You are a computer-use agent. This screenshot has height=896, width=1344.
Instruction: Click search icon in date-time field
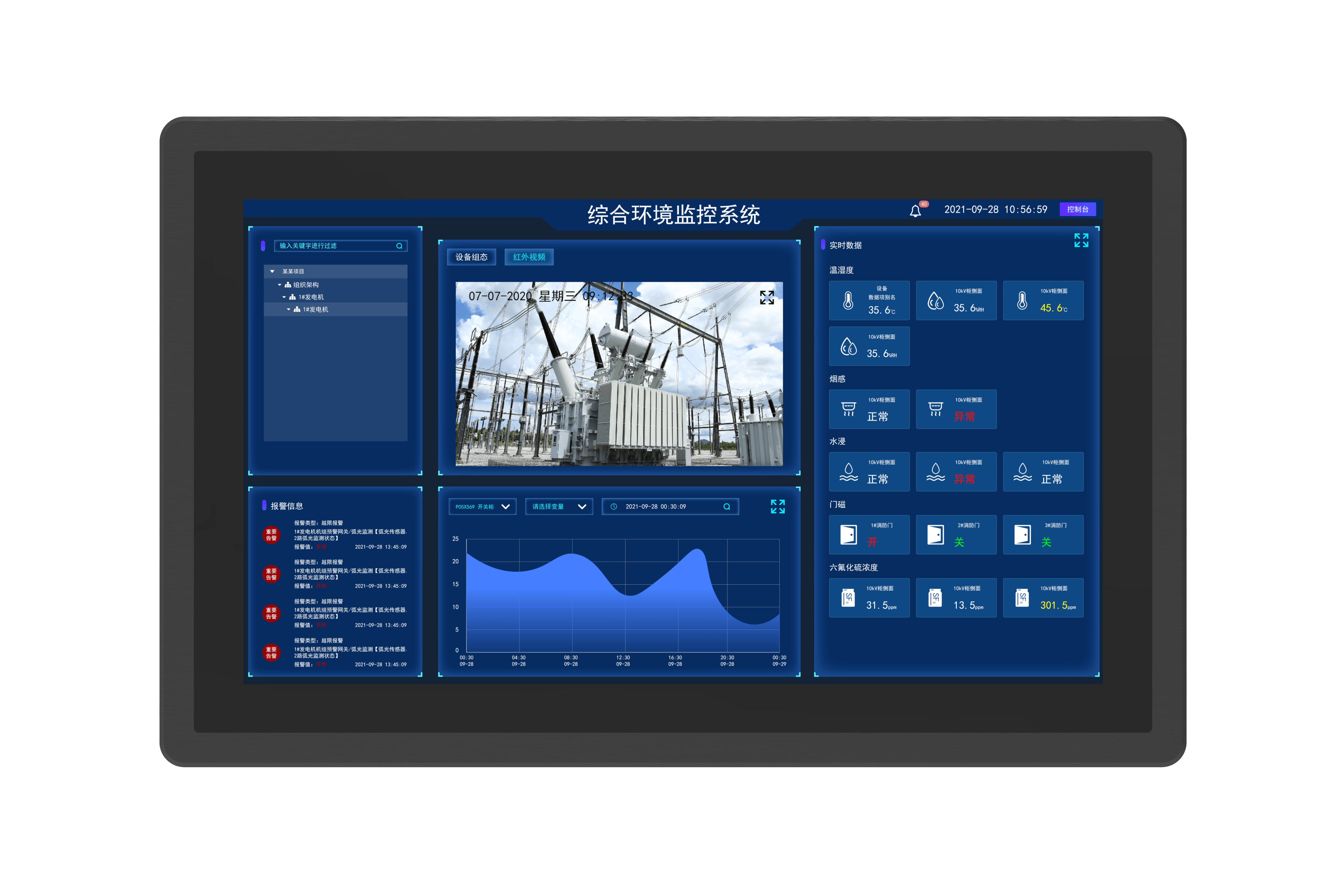click(x=727, y=506)
